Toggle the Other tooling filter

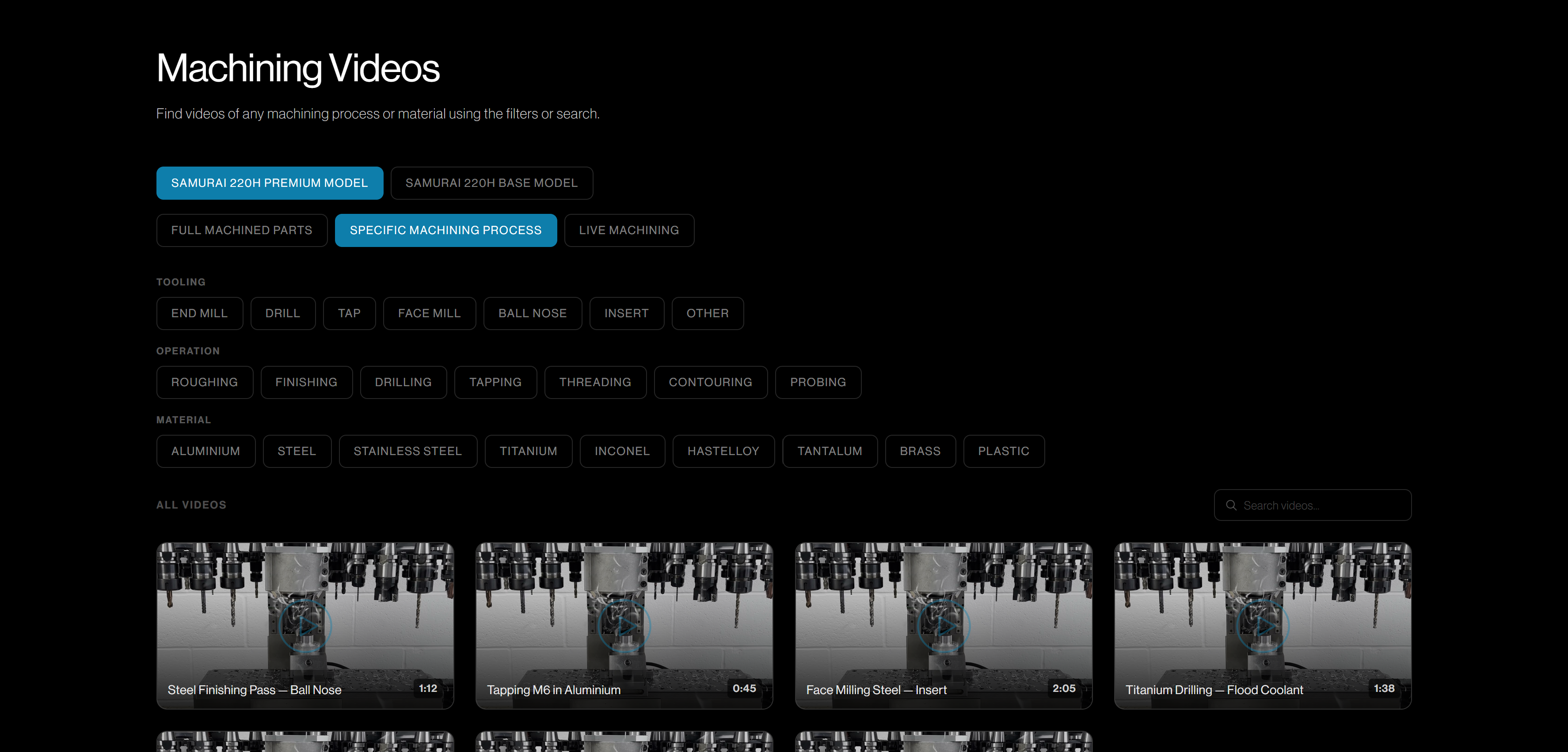(708, 313)
